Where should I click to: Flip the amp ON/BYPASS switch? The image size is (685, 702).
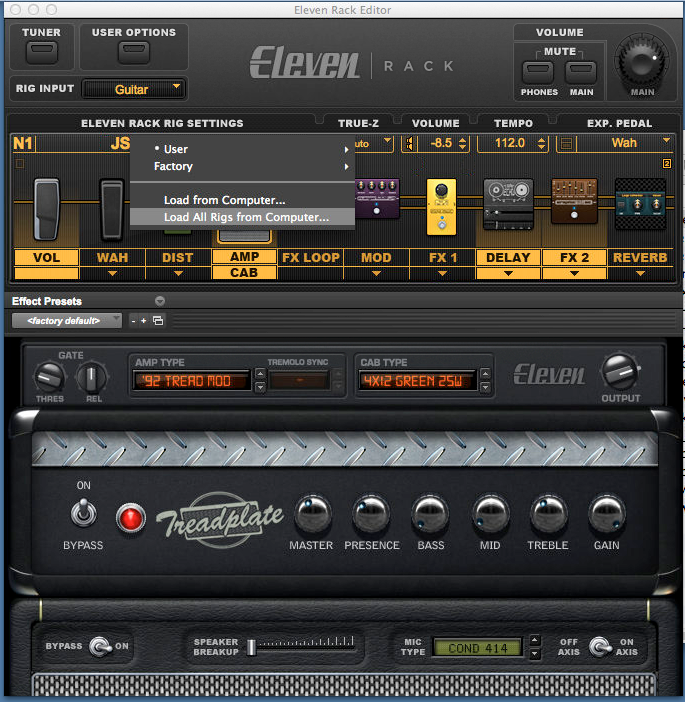click(84, 513)
